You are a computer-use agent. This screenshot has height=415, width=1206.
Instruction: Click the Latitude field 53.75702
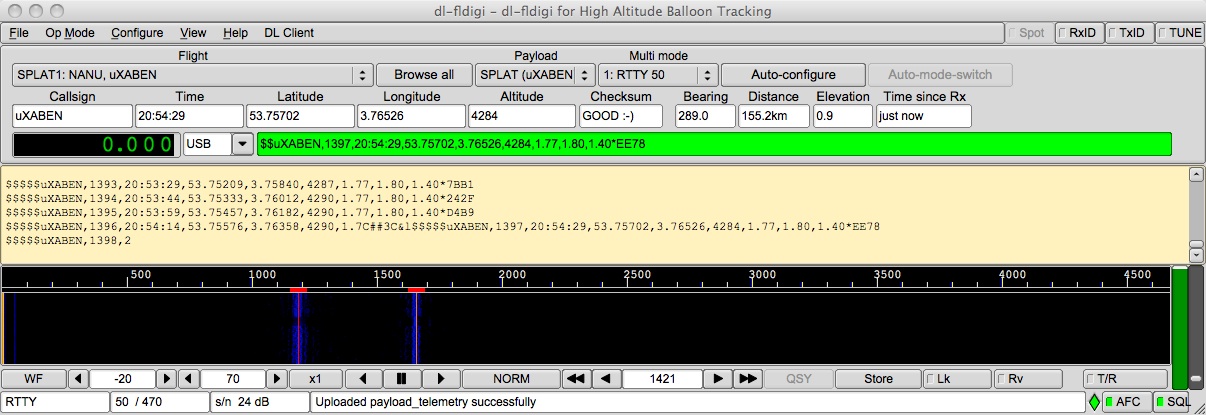[301, 116]
